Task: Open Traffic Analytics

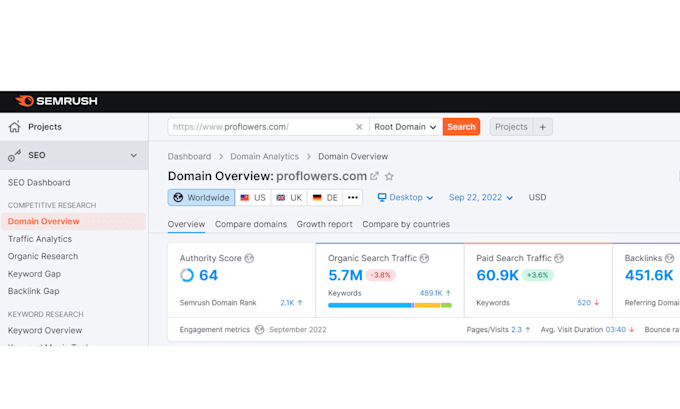Action: coord(40,239)
